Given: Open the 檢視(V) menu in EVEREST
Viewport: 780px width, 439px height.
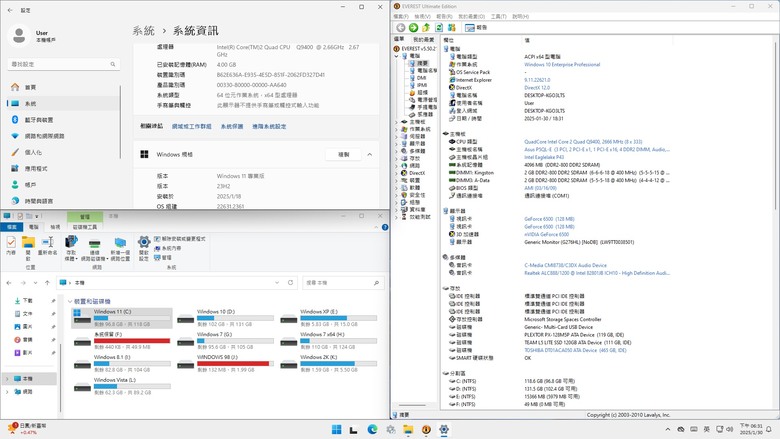Looking at the screenshot, I should click(x=422, y=16).
